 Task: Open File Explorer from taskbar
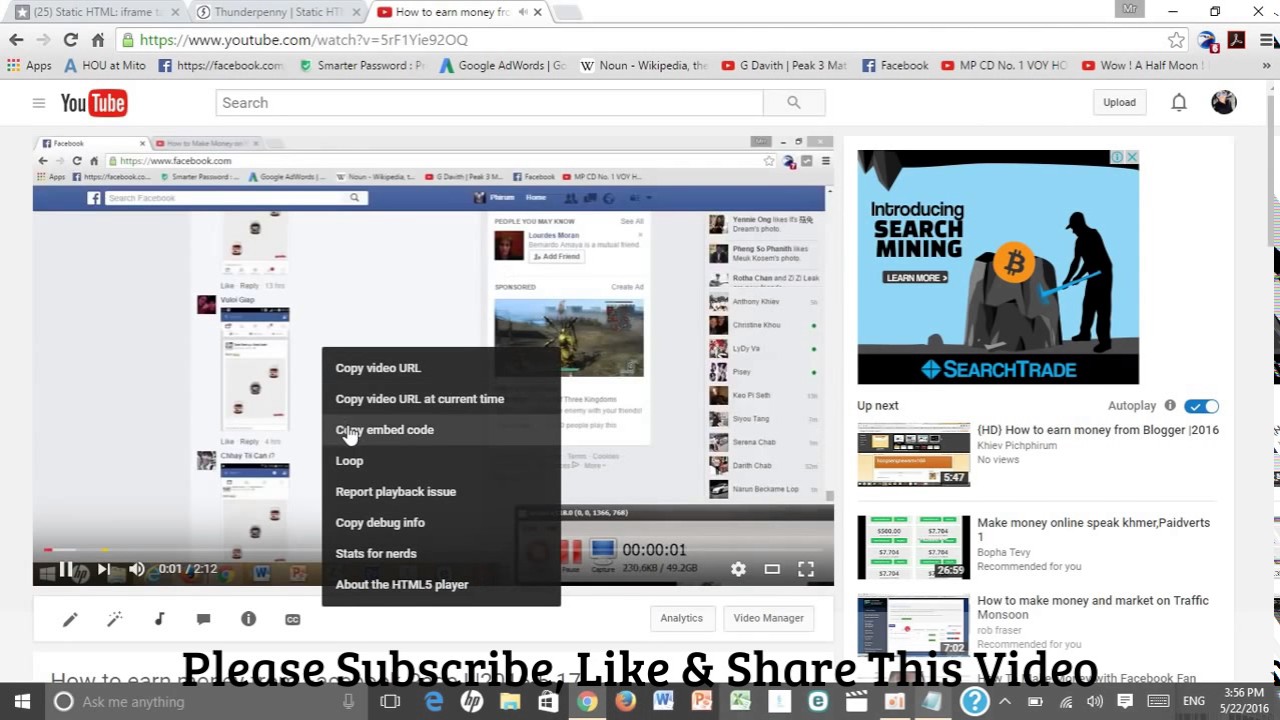pyautogui.click(x=510, y=702)
